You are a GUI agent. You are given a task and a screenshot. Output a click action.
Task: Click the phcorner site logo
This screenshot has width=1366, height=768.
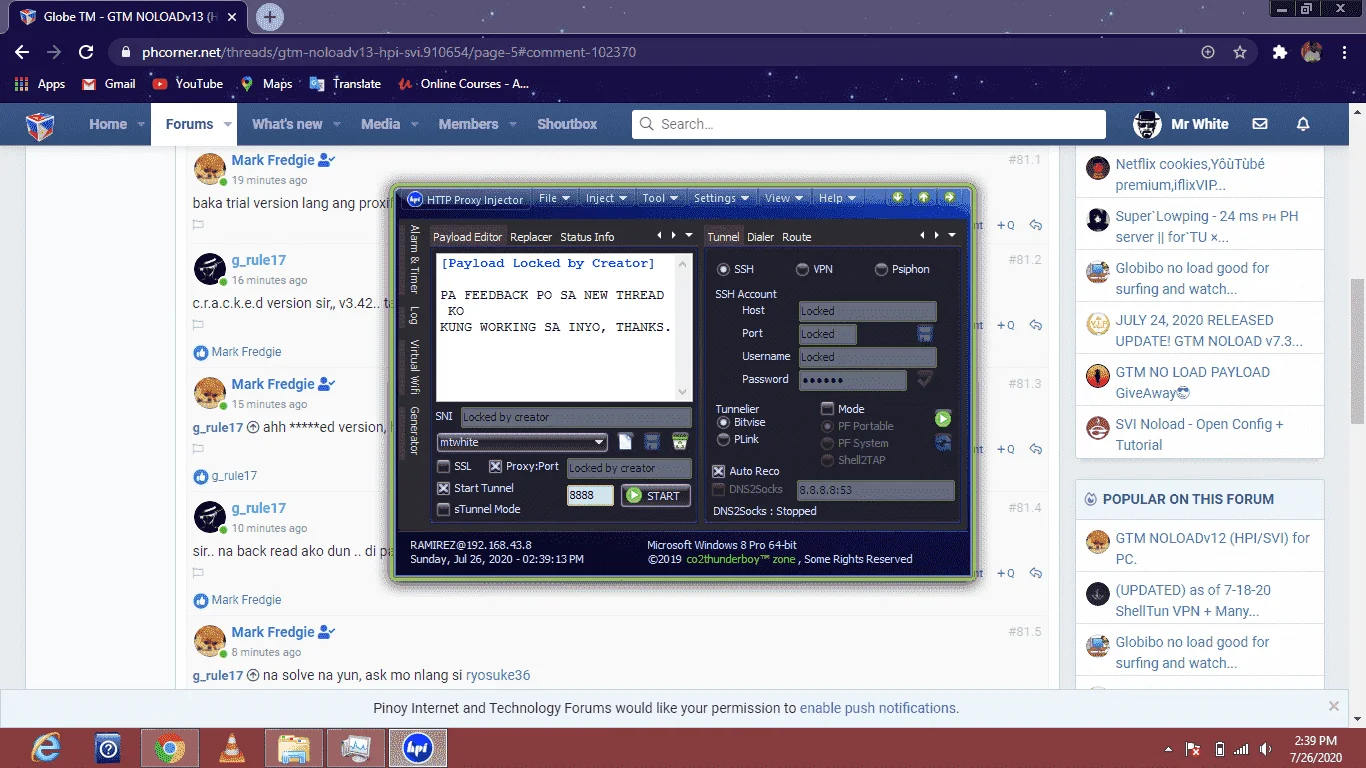pyautogui.click(x=40, y=125)
